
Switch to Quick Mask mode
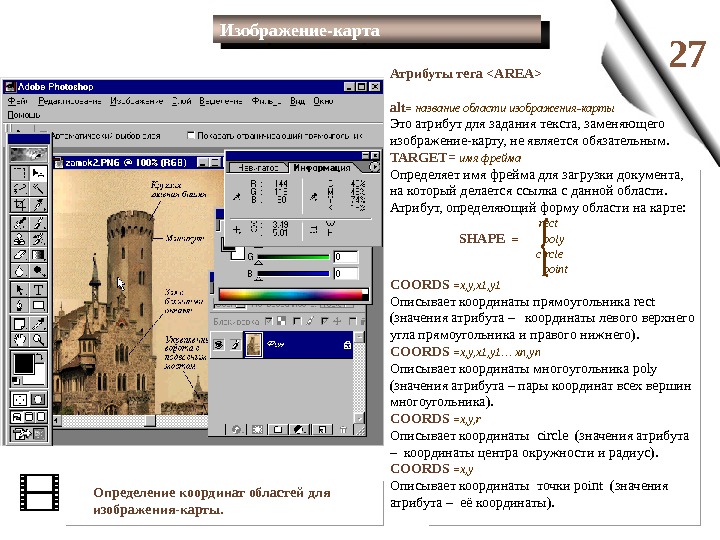click(x=38, y=400)
